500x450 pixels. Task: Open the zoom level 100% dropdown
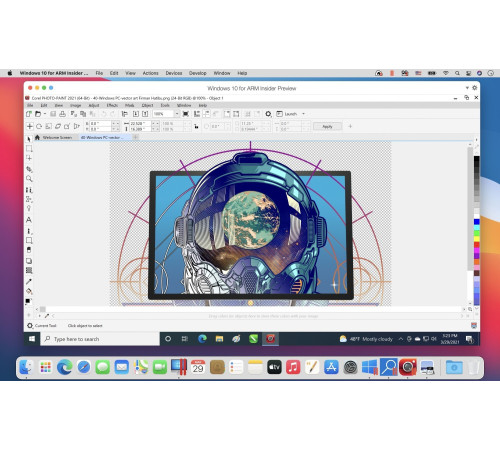pyautogui.click(x=177, y=114)
